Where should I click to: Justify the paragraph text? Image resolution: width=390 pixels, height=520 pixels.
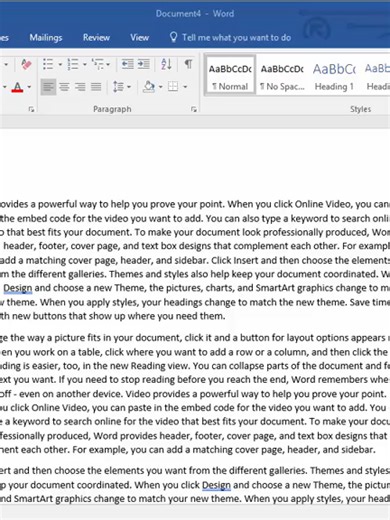pyautogui.click(x=96, y=87)
